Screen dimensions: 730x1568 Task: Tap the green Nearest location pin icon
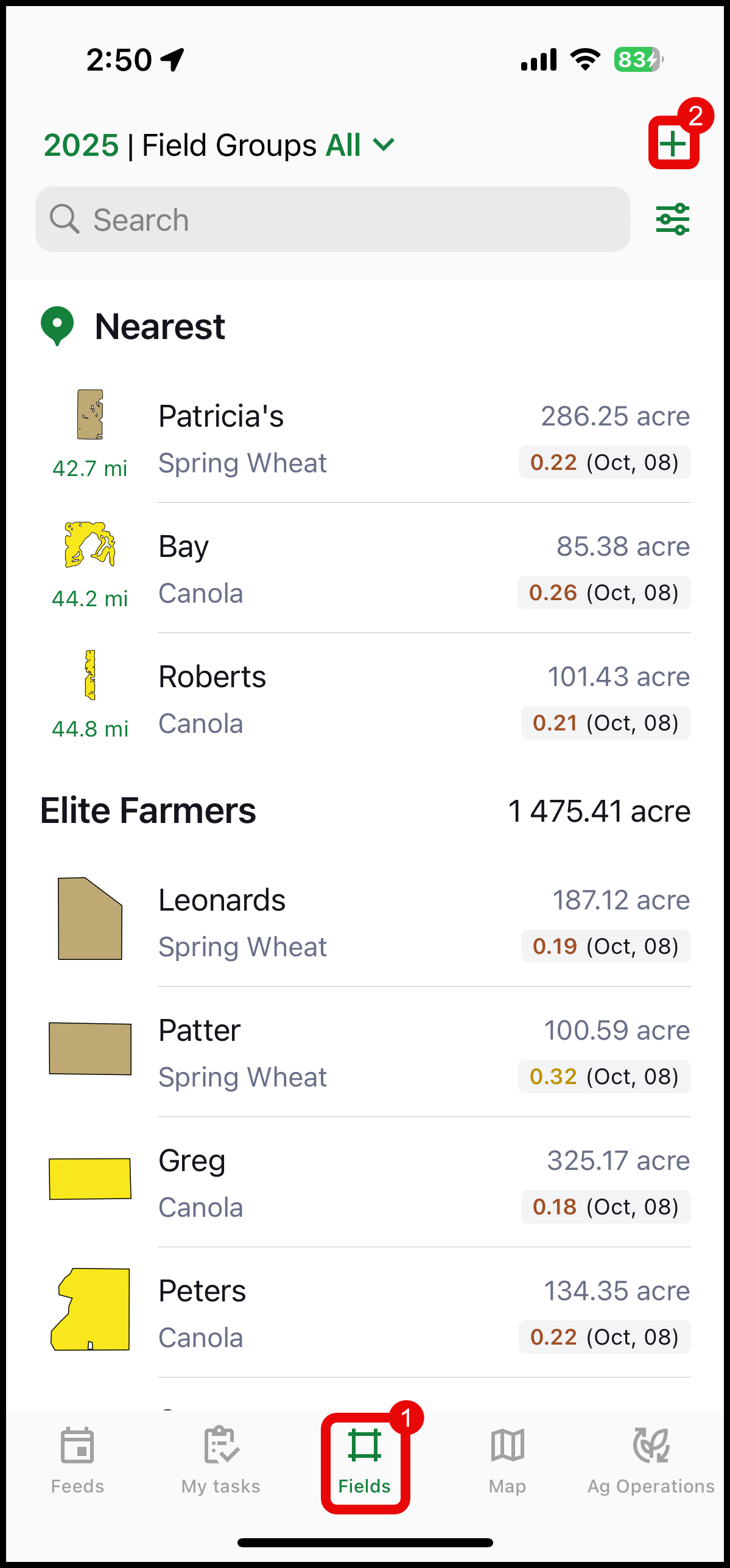click(57, 326)
